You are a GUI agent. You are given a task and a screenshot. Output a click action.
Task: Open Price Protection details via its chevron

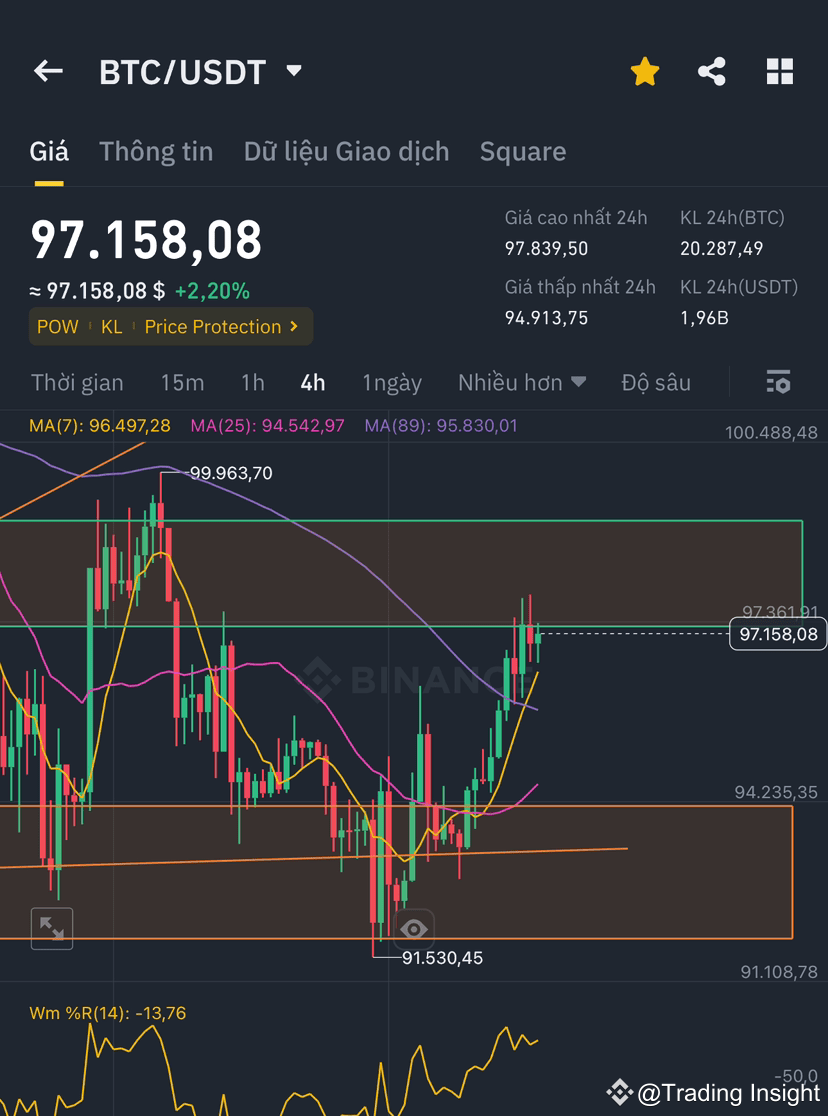point(293,326)
